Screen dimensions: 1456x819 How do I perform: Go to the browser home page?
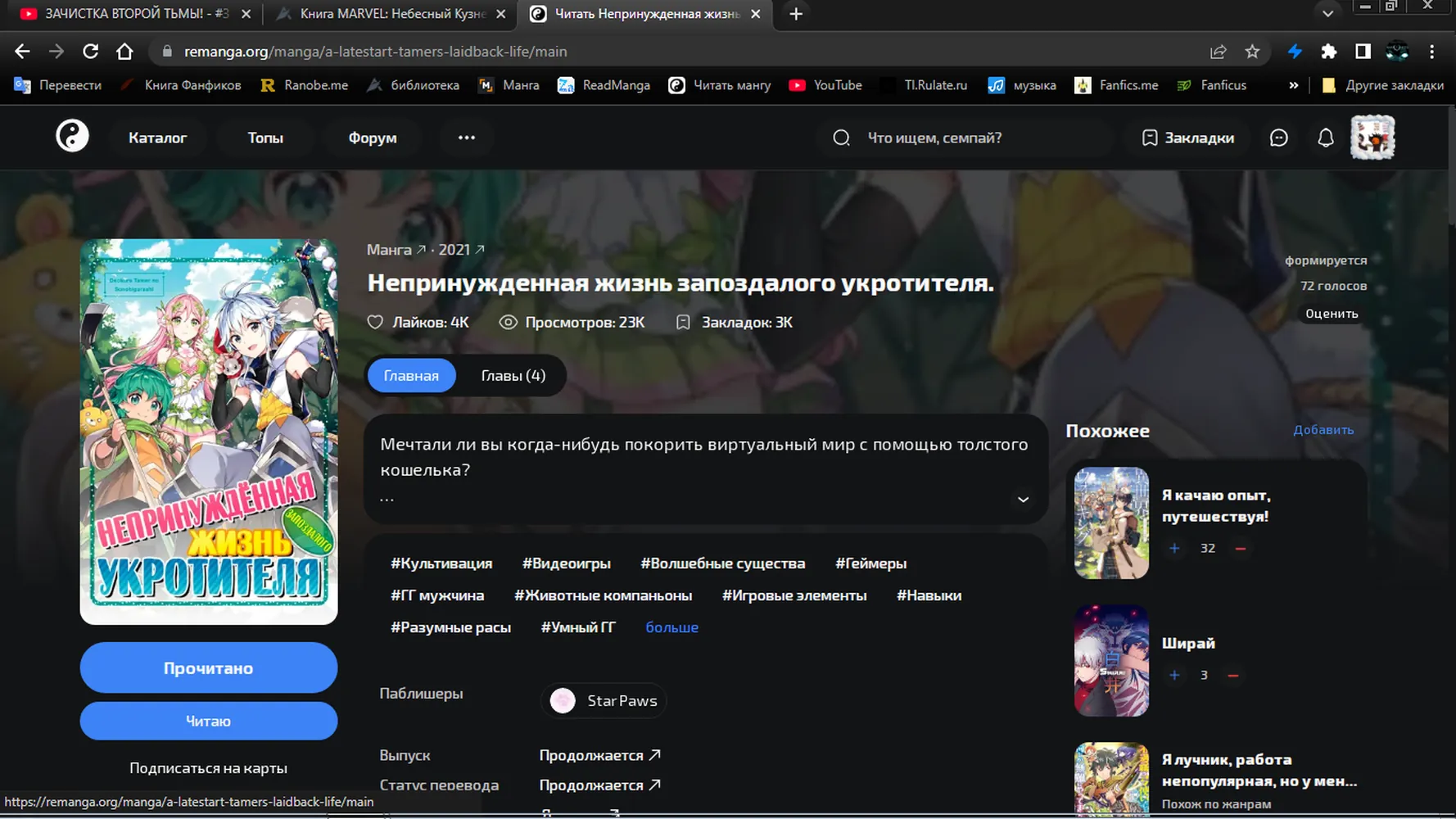[124, 51]
